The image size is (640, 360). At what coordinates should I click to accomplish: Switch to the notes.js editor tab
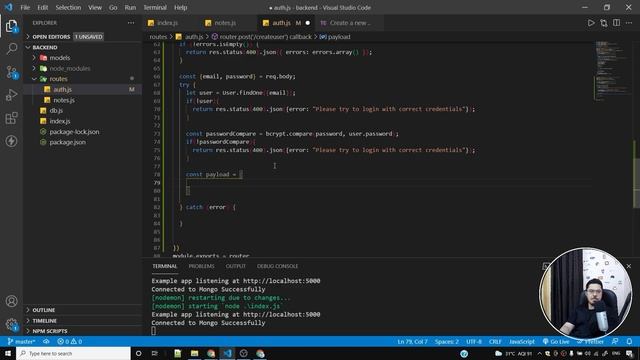point(229,23)
